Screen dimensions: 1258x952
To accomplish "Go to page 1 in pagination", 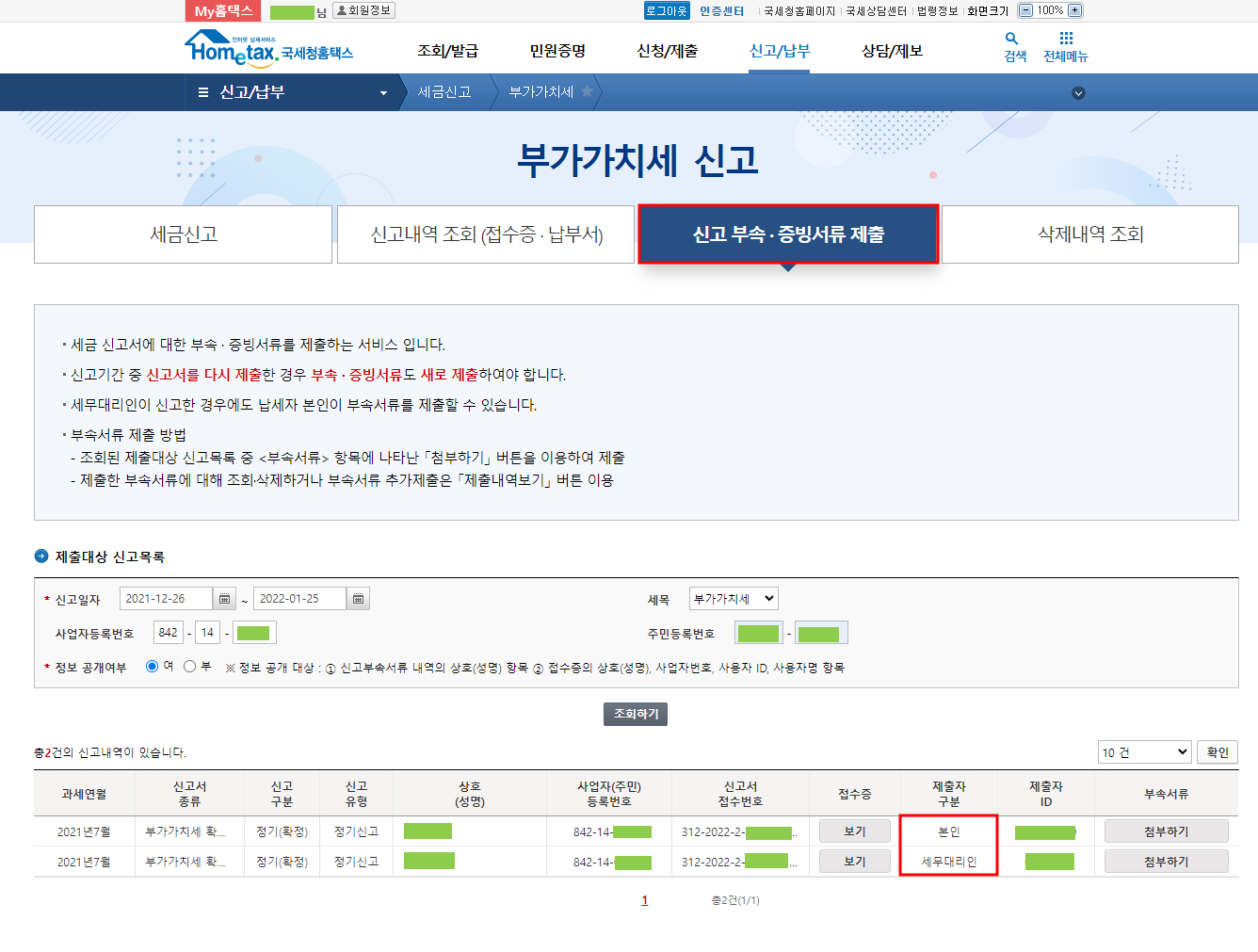I will coord(645,900).
